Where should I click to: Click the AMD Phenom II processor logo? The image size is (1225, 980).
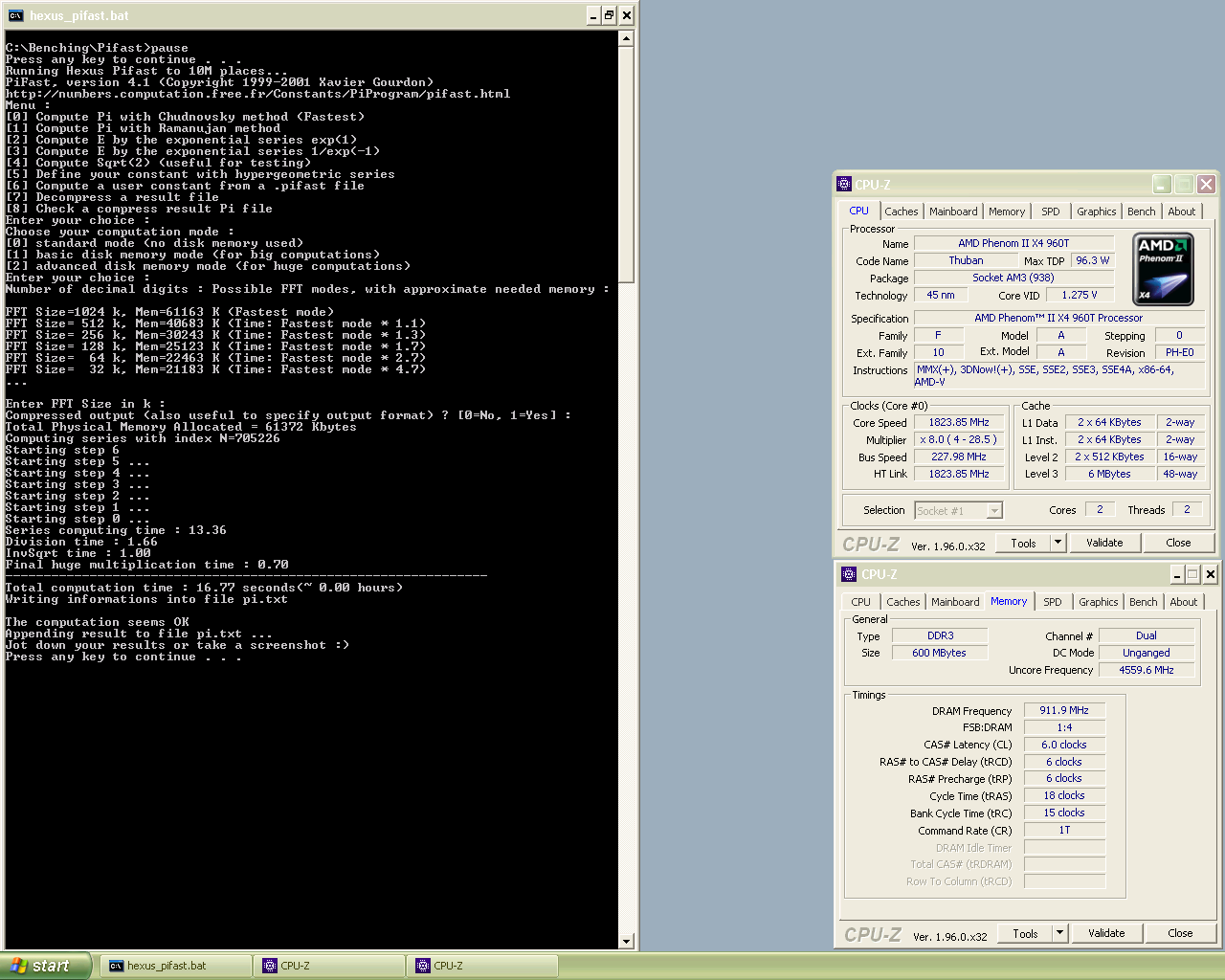click(x=1163, y=269)
